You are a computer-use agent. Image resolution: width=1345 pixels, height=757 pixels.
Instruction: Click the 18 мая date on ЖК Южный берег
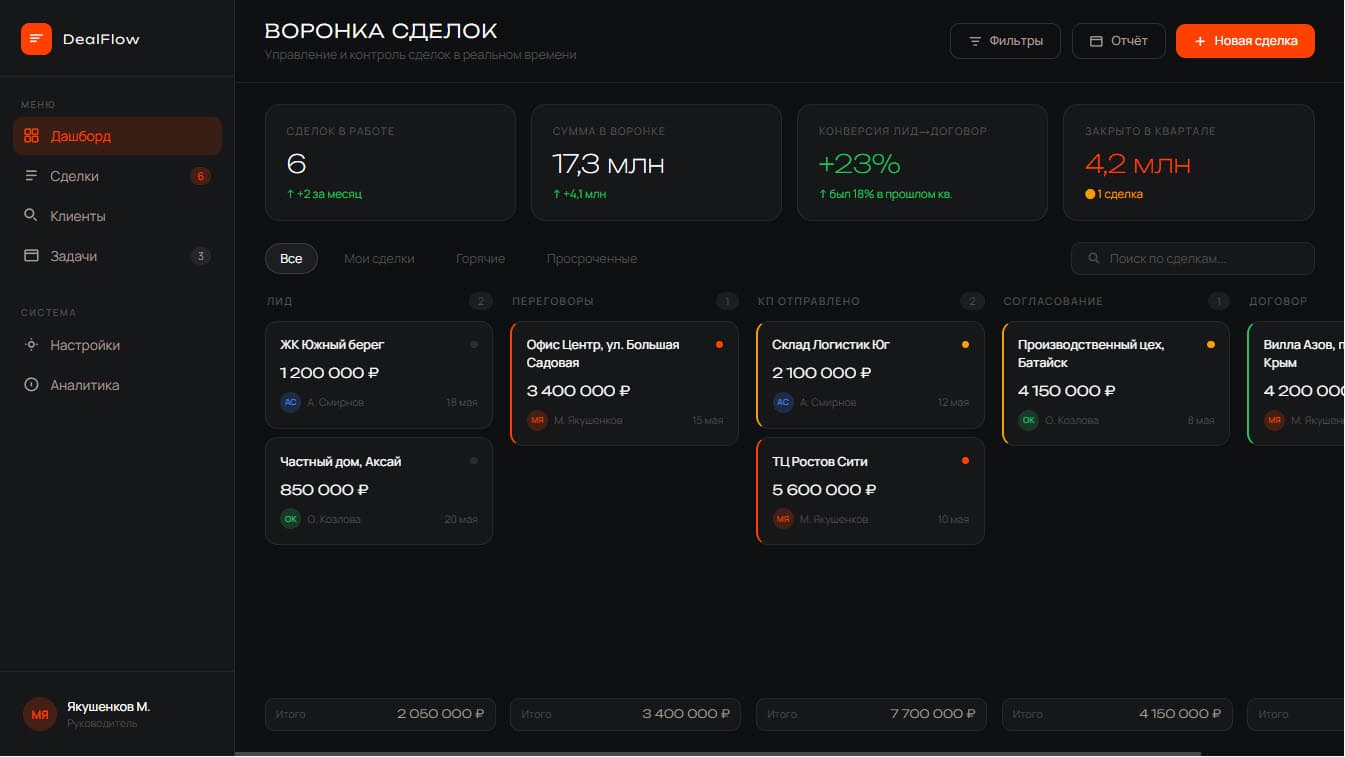[x=462, y=403]
